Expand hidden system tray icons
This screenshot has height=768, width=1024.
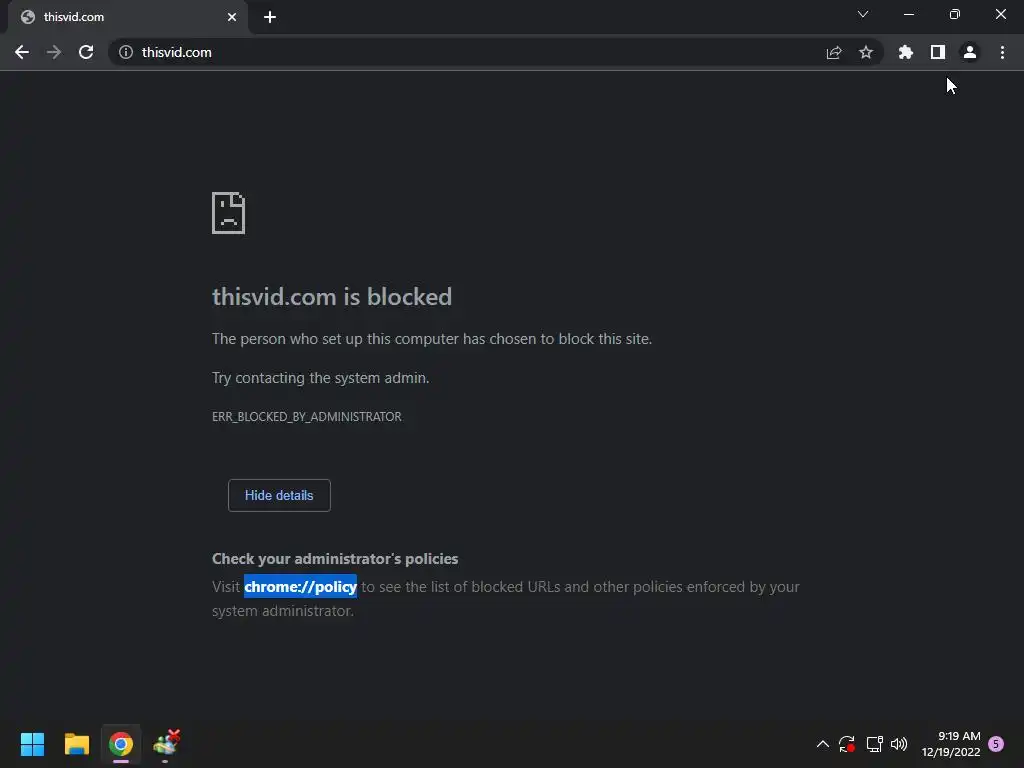pyautogui.click(x=823, y=744)
